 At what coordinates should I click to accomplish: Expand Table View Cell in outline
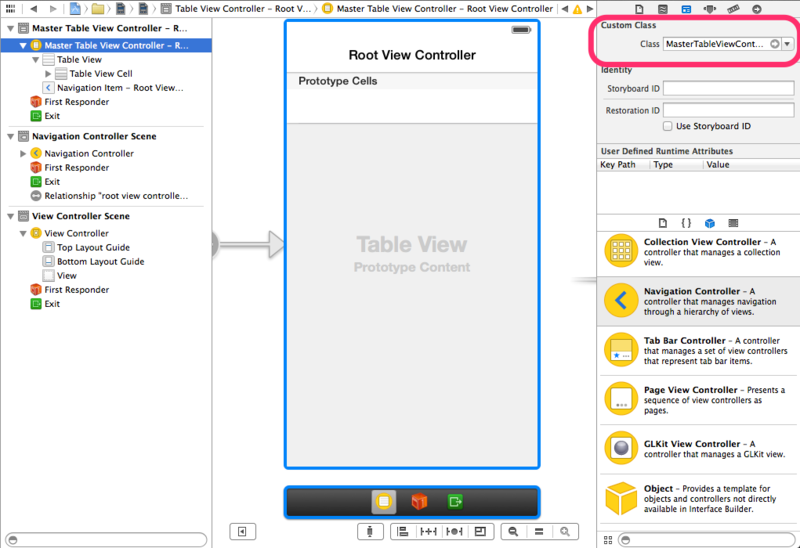(x=48, y=74)
